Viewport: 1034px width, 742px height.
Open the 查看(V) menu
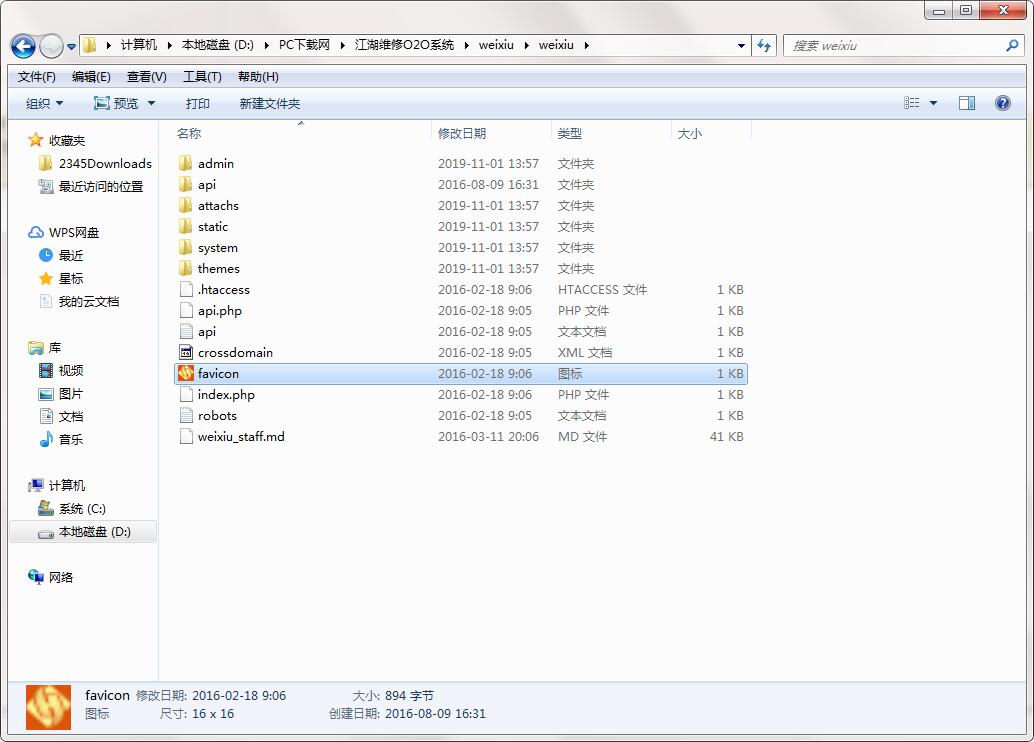pyautogui.click(x=146, y=77)
